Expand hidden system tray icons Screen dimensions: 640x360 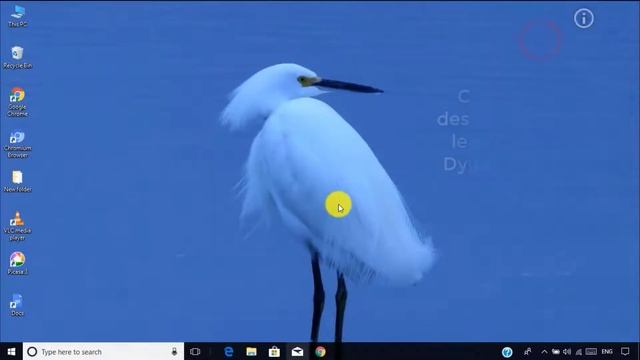(x=544, y=351)
